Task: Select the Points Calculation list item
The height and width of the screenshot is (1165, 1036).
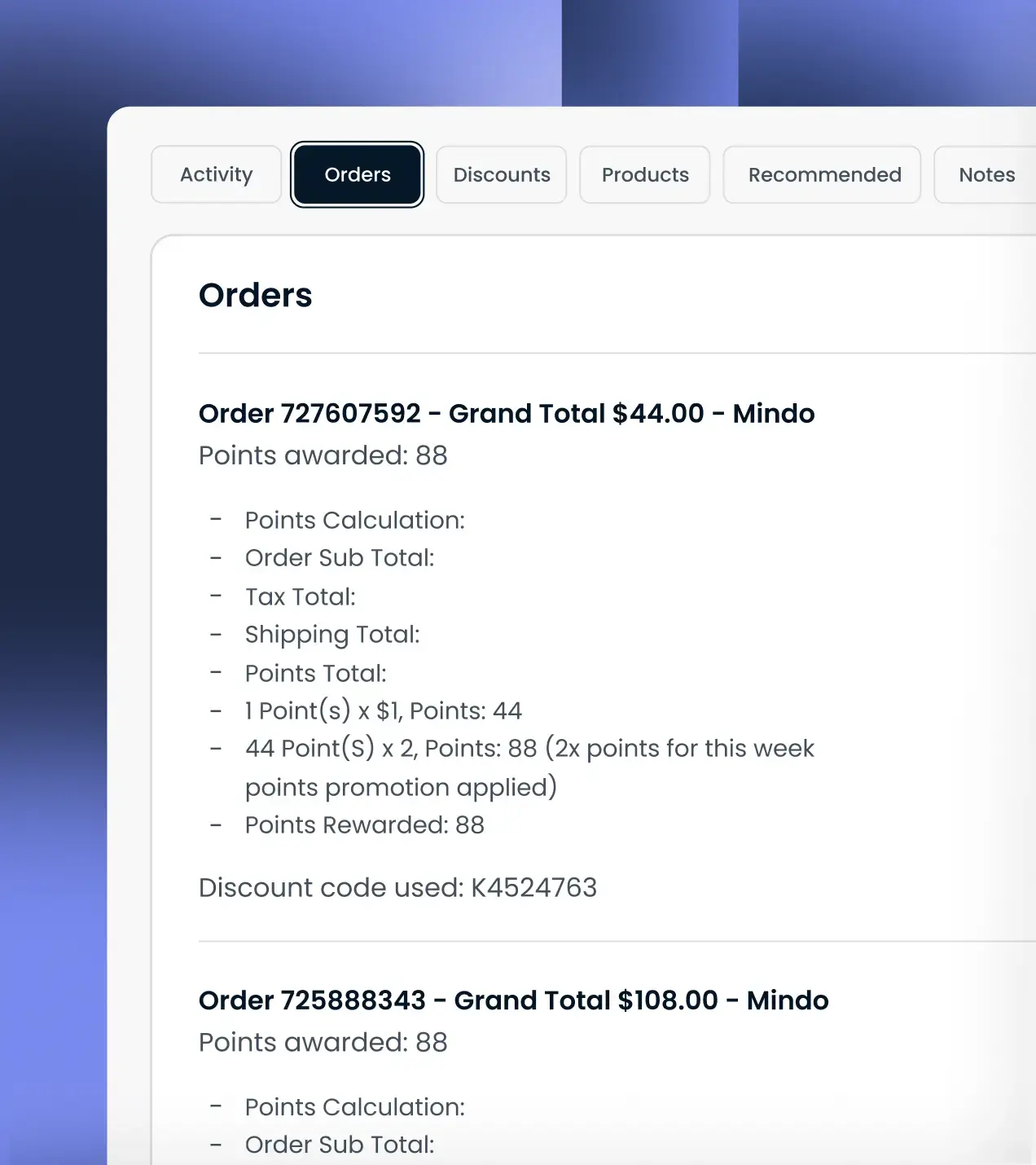Action: [x=354, y=520]
